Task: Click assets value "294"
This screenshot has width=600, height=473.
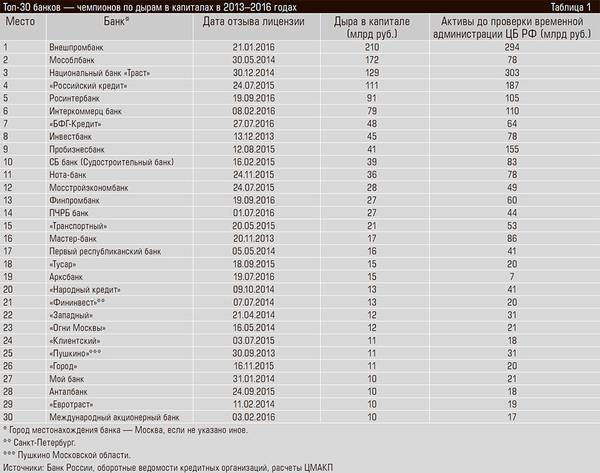Action: [512, 47]
